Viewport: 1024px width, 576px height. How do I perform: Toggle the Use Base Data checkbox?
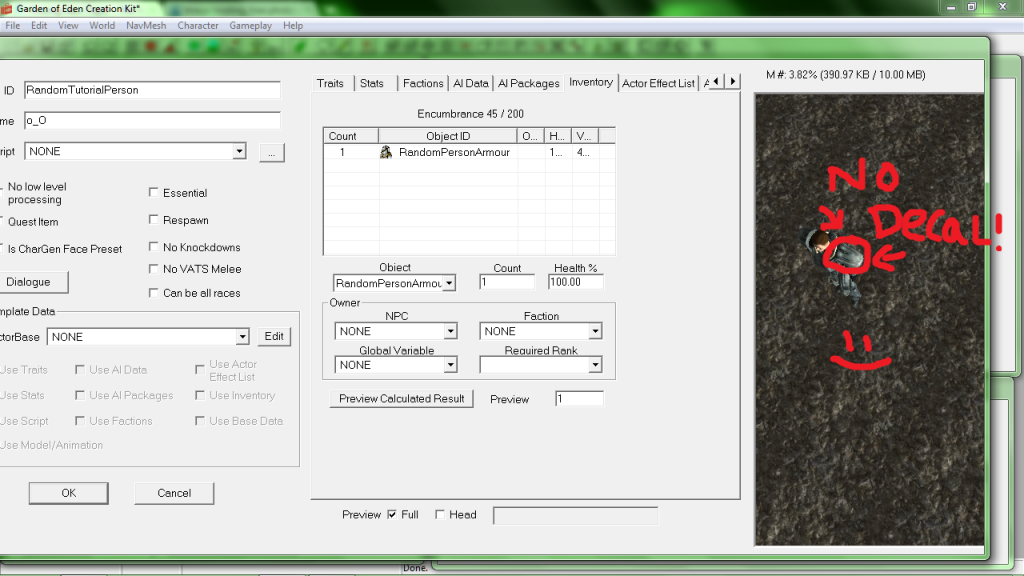tap(200, 421)
